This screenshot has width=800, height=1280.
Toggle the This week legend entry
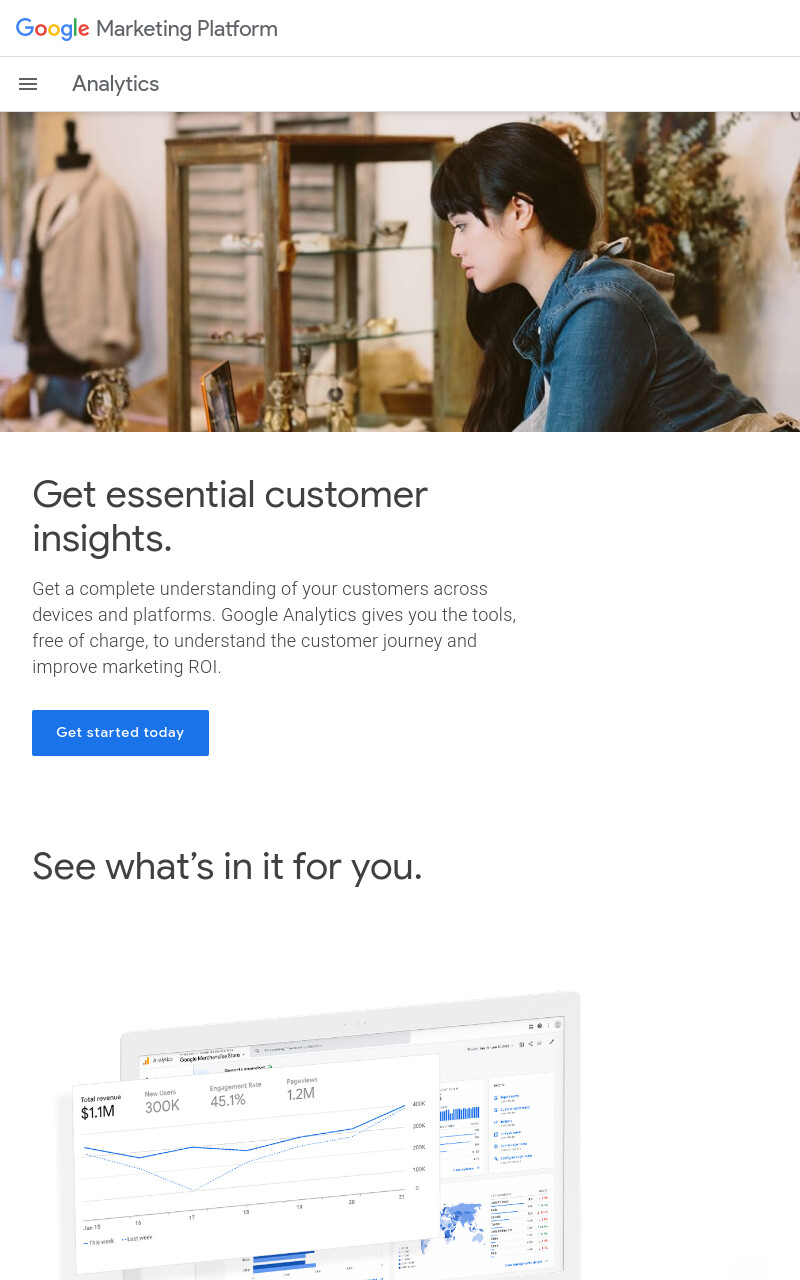100,1241
